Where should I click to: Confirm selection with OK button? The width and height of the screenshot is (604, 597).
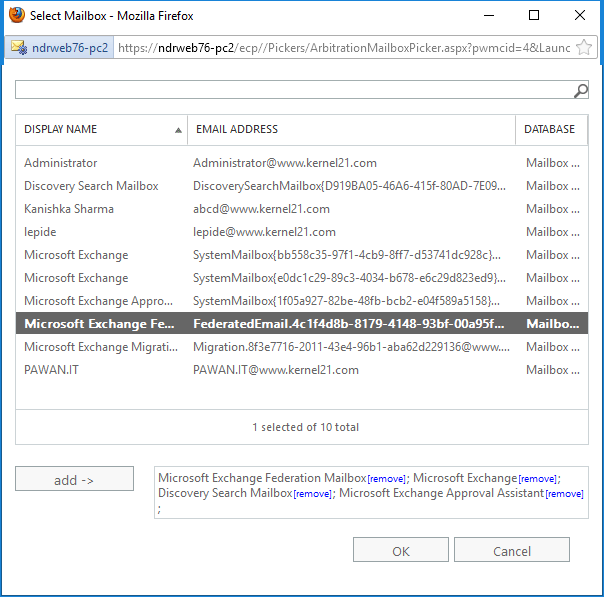click(401, 550)
